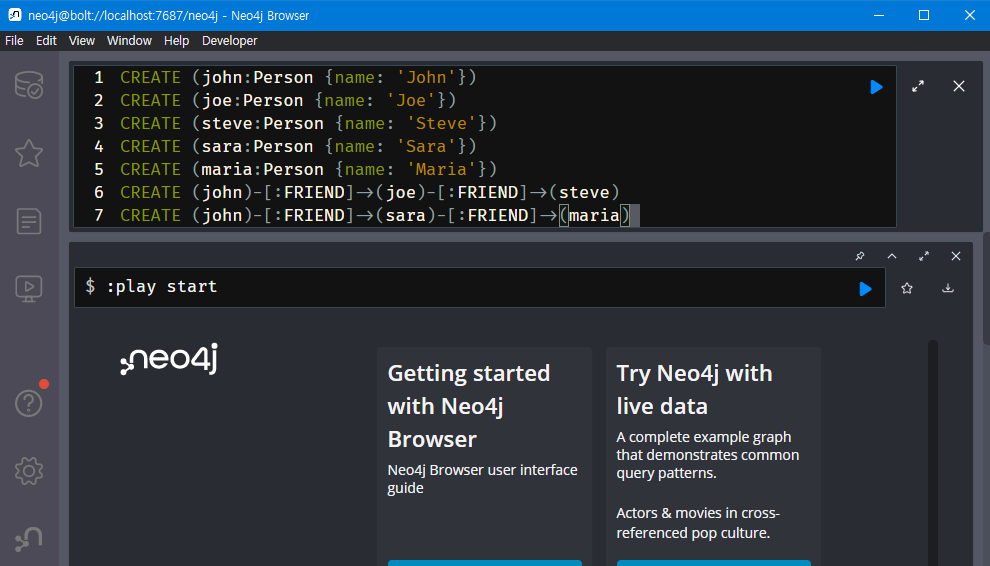Open the Browser settings gear icon

pos(29,471)
